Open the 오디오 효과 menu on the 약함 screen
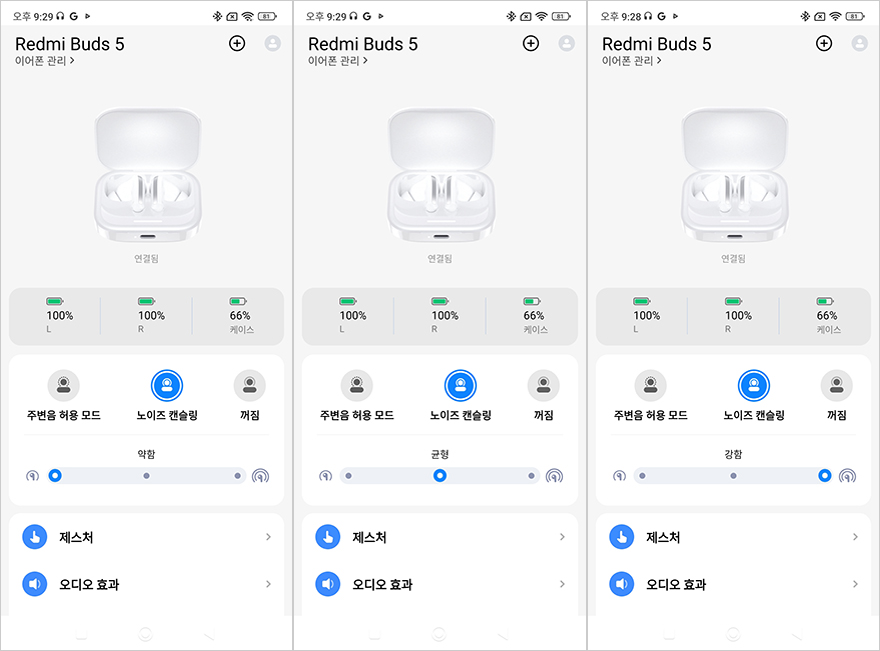 (x=146, y=584)
